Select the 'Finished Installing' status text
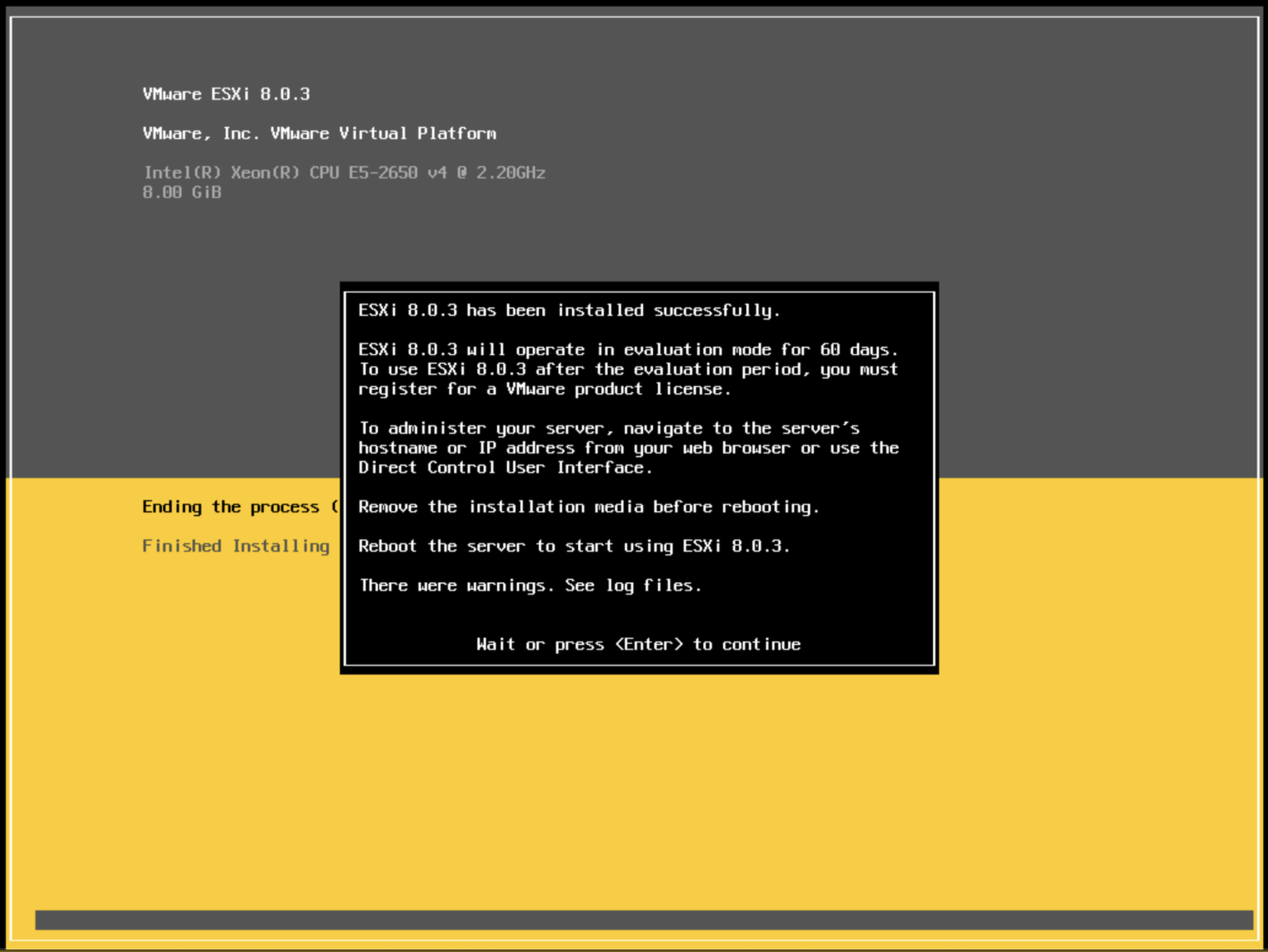1268x952 pixels. pos(236,545)
